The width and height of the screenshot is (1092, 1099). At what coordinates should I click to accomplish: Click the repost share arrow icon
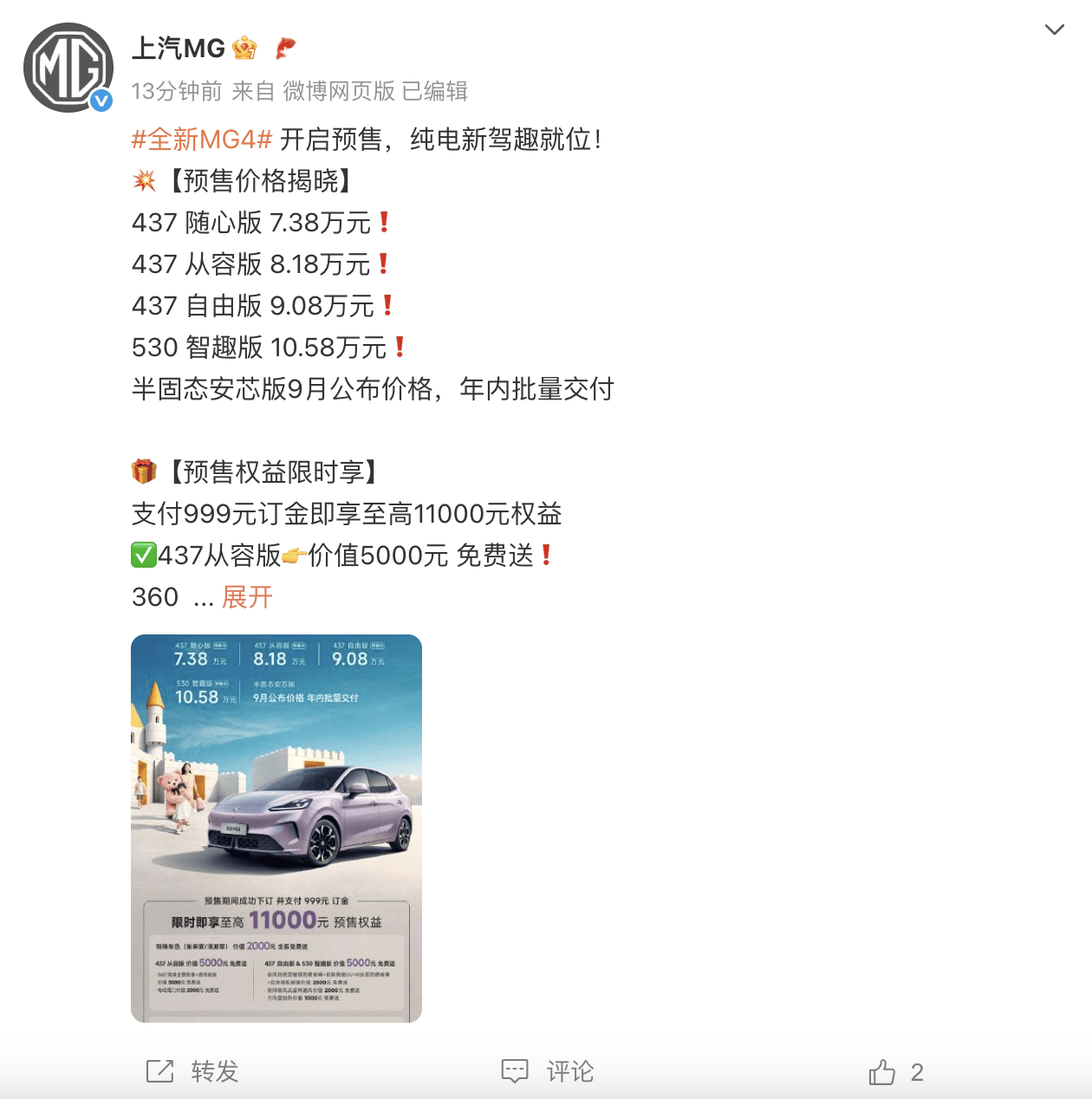click(x=159, y=1071)
